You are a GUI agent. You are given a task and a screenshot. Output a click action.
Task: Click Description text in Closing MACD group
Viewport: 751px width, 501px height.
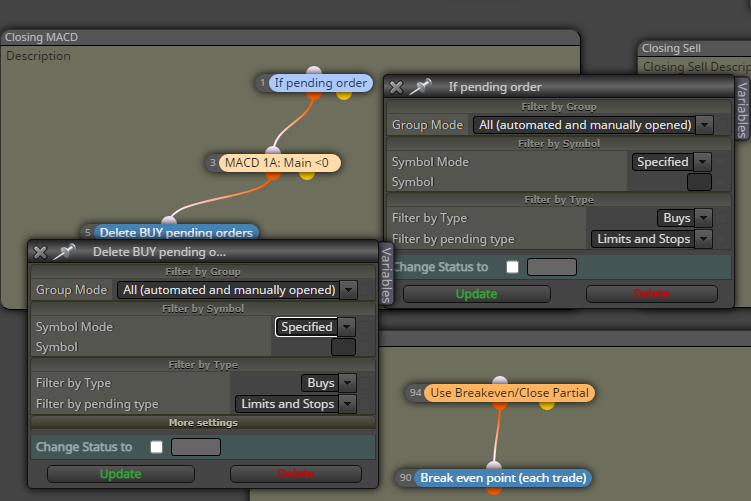tap(38, 56)
